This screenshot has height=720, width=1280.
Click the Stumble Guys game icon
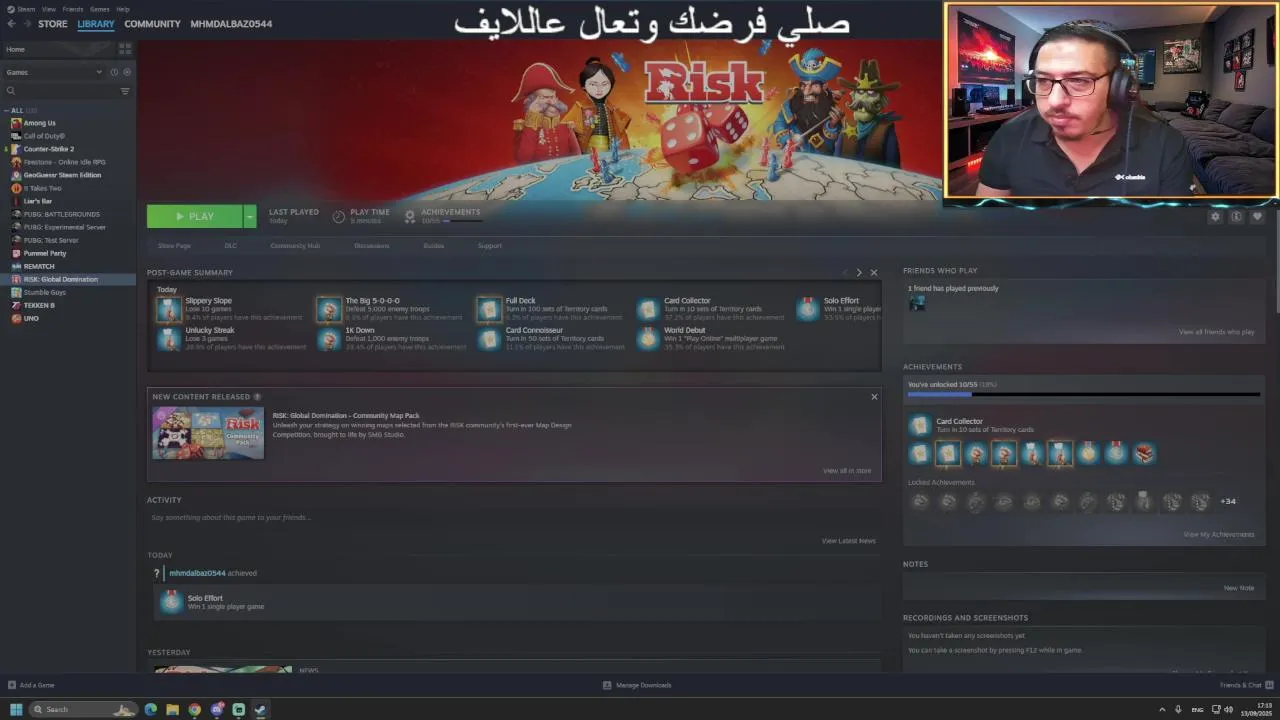point(16,292)
